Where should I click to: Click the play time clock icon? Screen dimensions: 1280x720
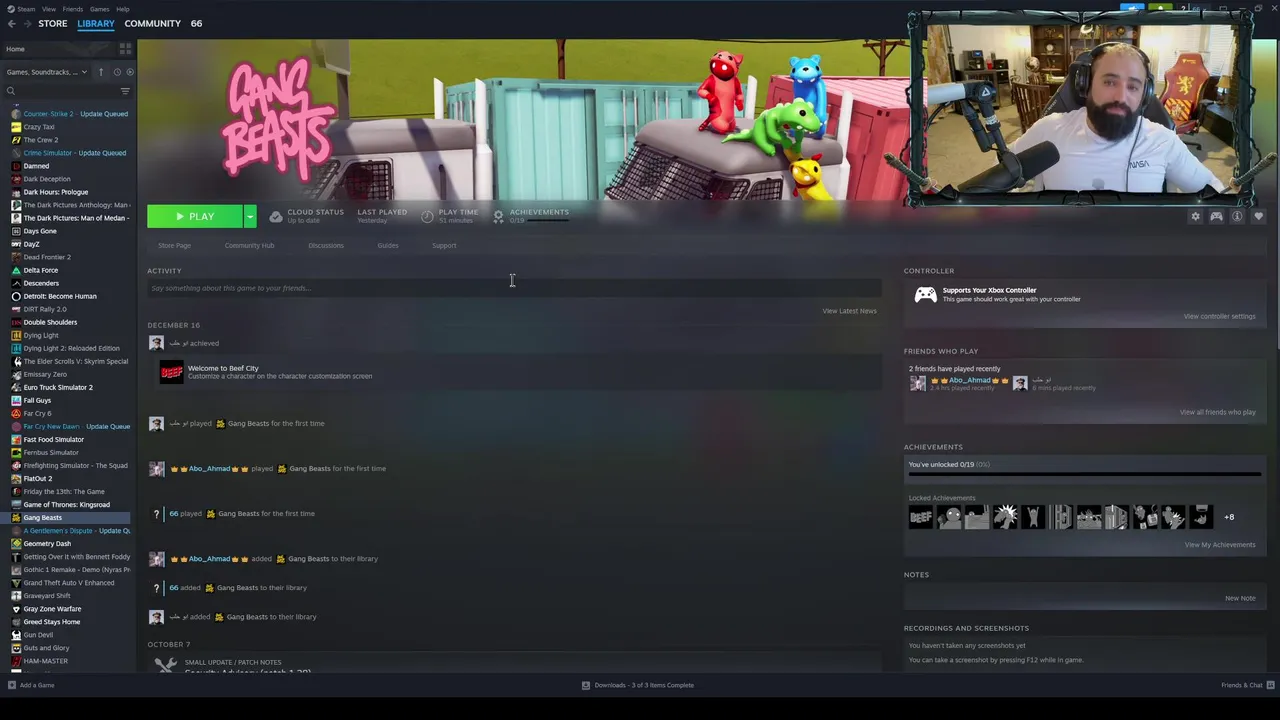click(427, 216)
